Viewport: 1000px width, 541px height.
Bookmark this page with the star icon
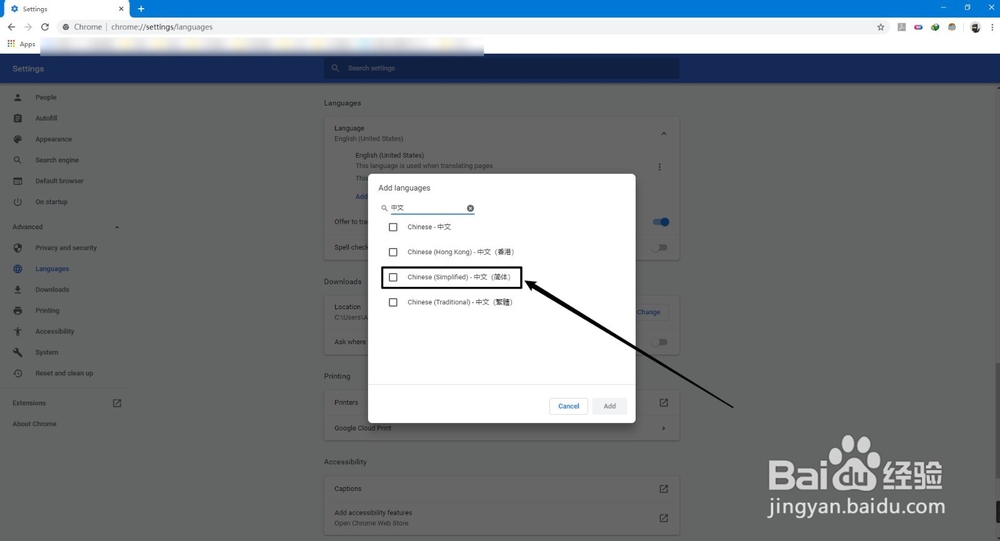[x=881, y=27]
